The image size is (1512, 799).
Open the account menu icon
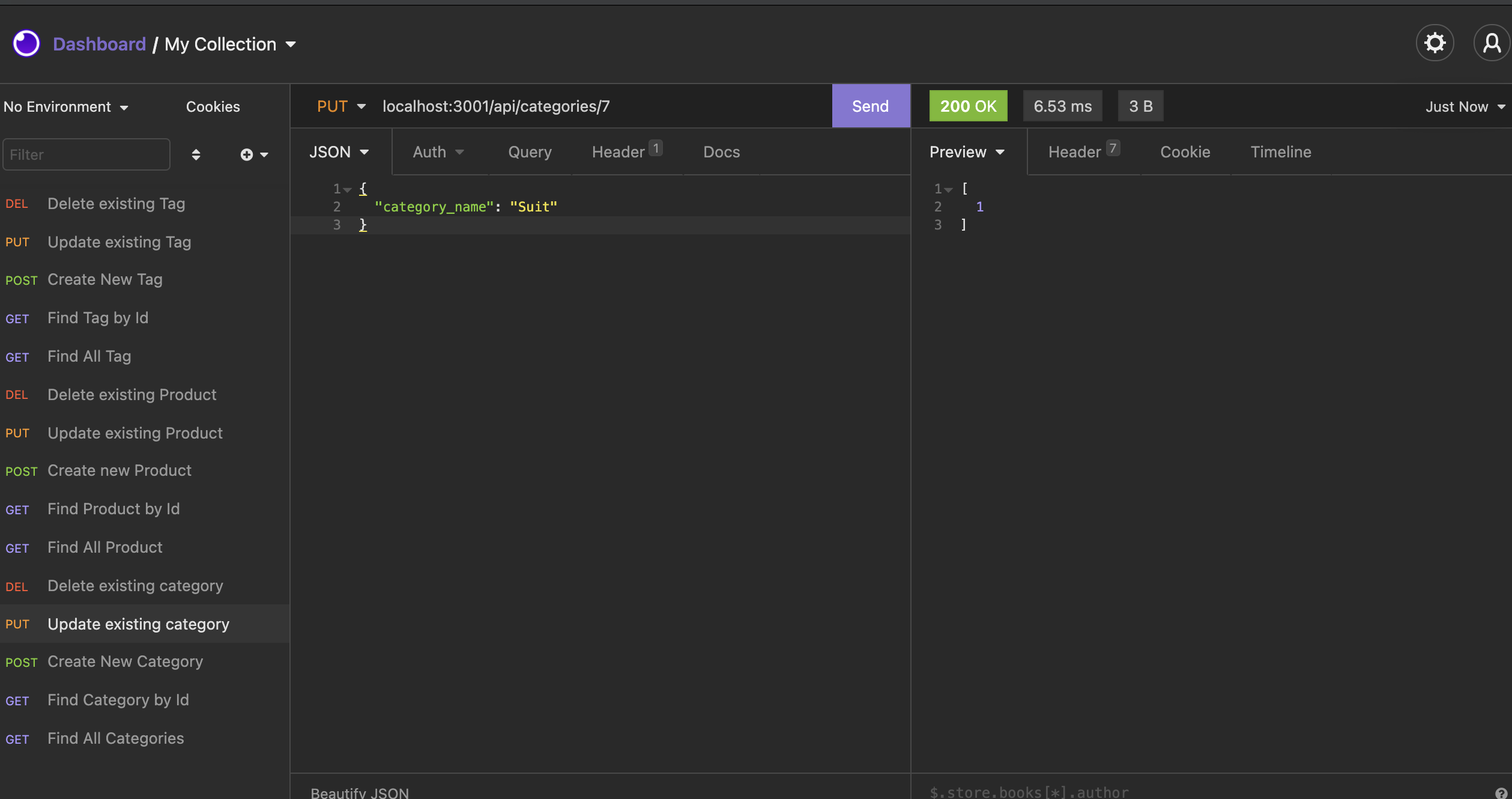tap(1492, 43)
